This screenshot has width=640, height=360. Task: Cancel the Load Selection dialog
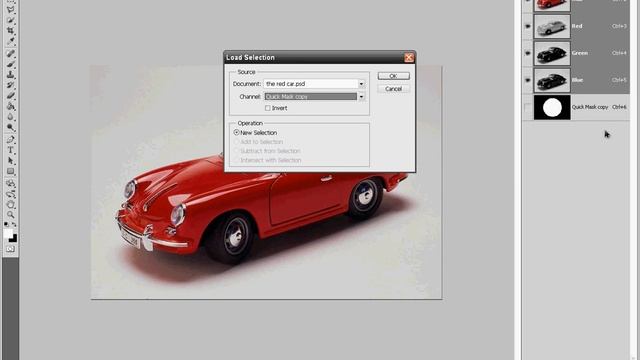click(393, 89)
